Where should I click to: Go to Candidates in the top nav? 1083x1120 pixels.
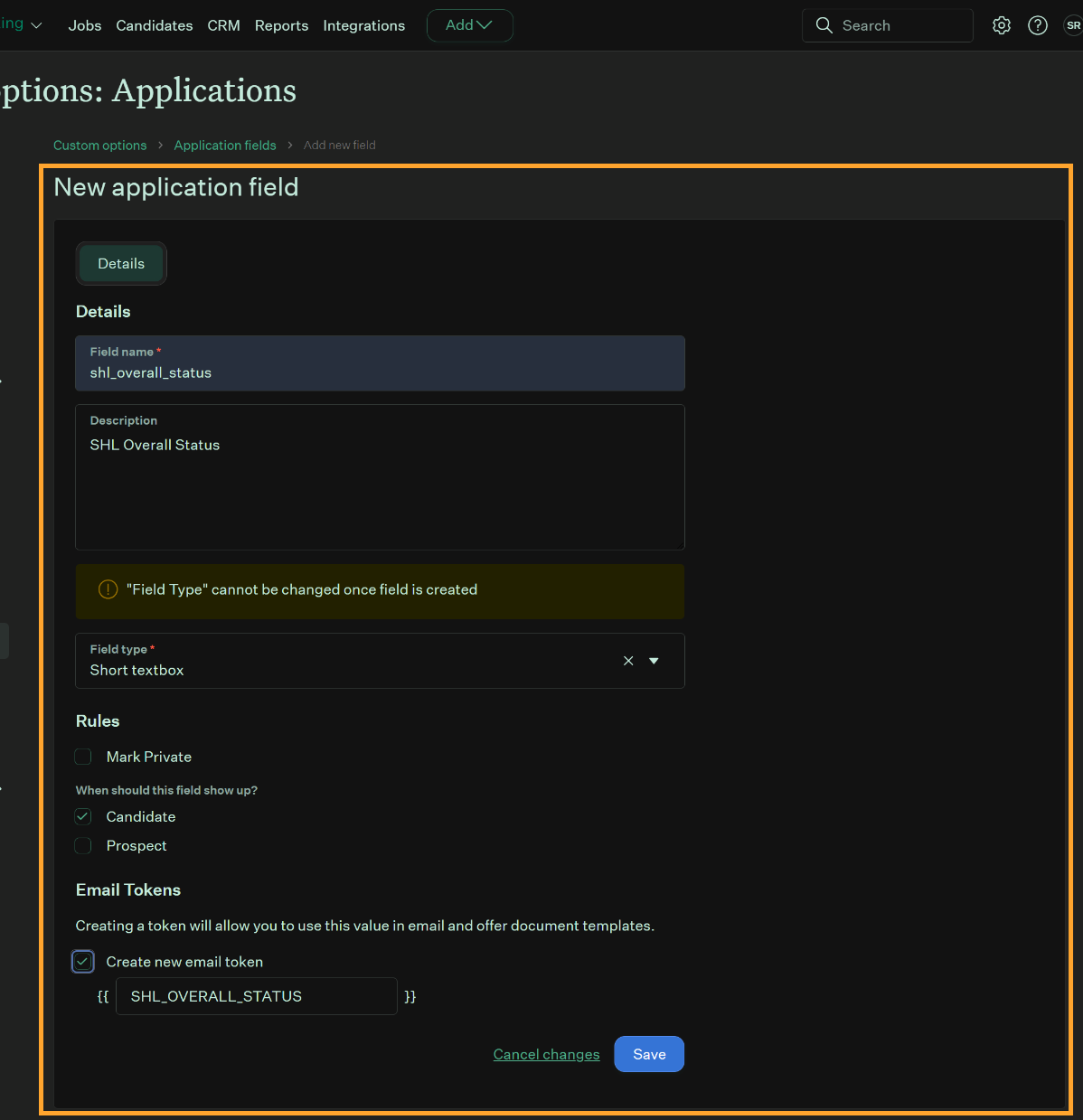[x=155, y=25]
